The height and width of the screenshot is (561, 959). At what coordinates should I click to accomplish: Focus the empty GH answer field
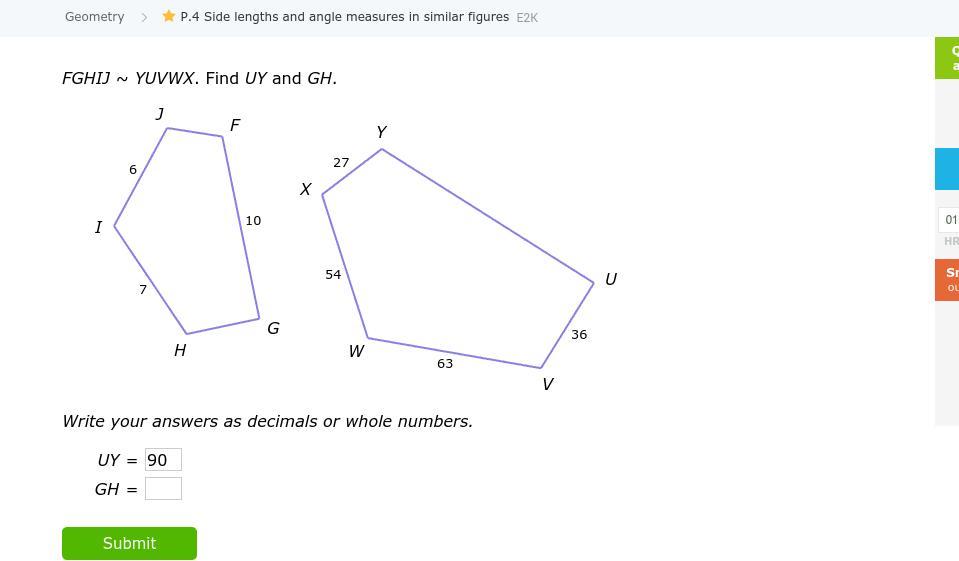pyautogui.click(x=163, y=489)
